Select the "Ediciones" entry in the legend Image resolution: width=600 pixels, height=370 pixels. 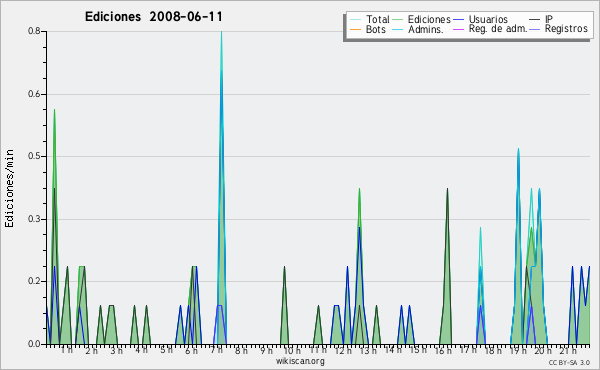click(x=429, y=19)
